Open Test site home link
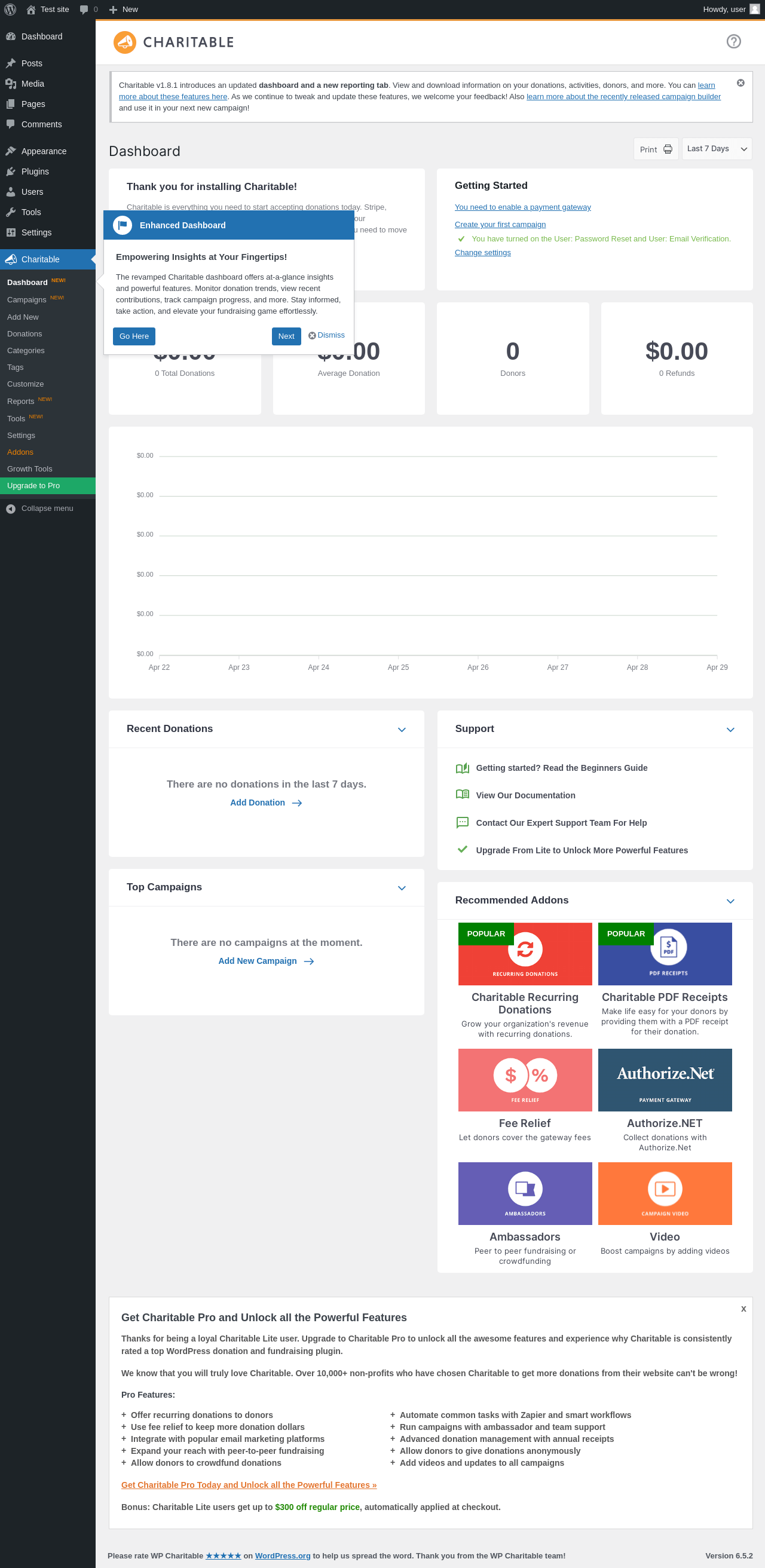This screenshot has height=1568, width=765. [47, 10]
